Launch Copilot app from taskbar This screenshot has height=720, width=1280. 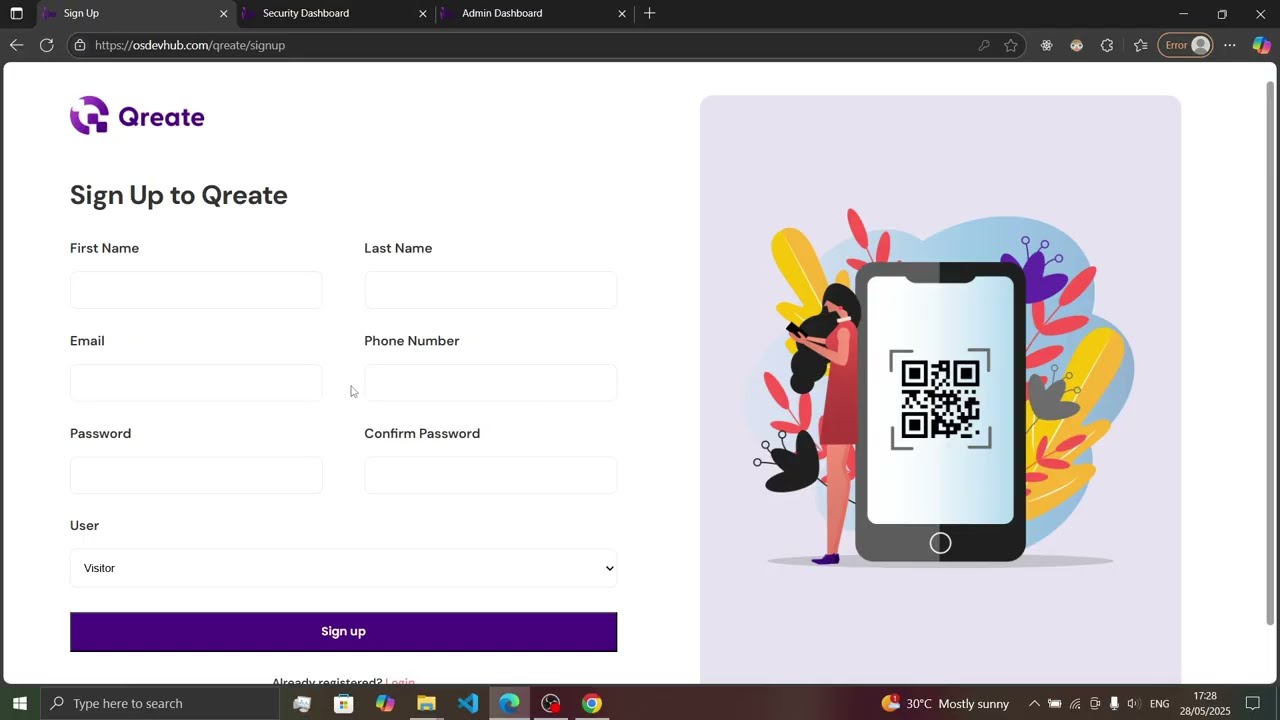pyautogui.click(x=385, y=703)
